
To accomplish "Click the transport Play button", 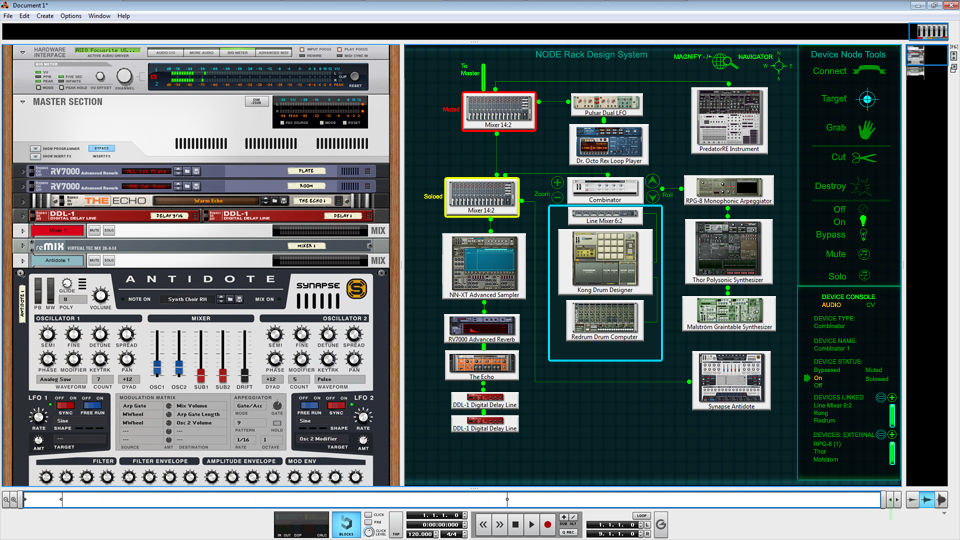I will (x=531, y=524).
